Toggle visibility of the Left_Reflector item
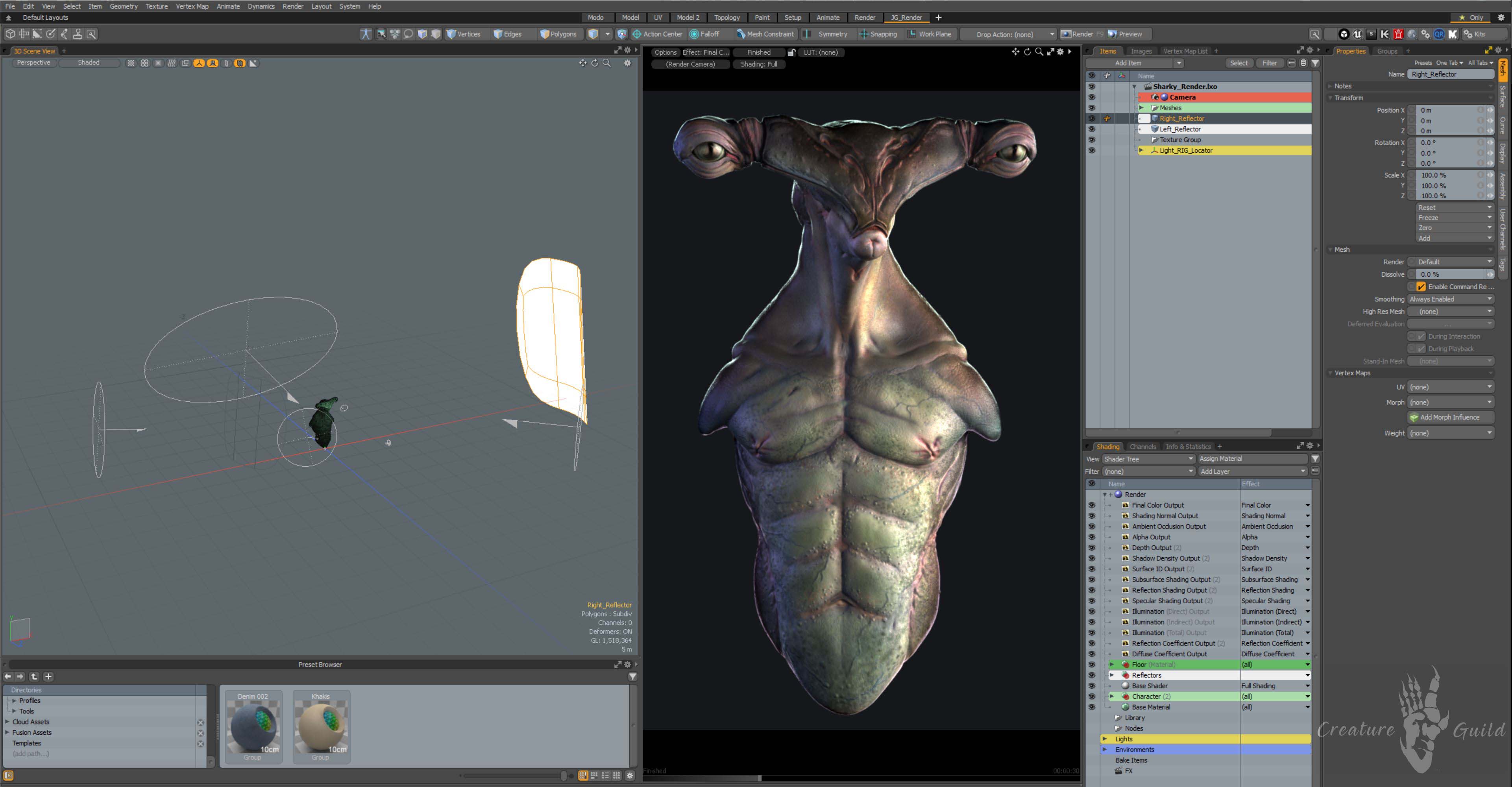Screen dimensions: 1512x787 [x=1091, y=129]
